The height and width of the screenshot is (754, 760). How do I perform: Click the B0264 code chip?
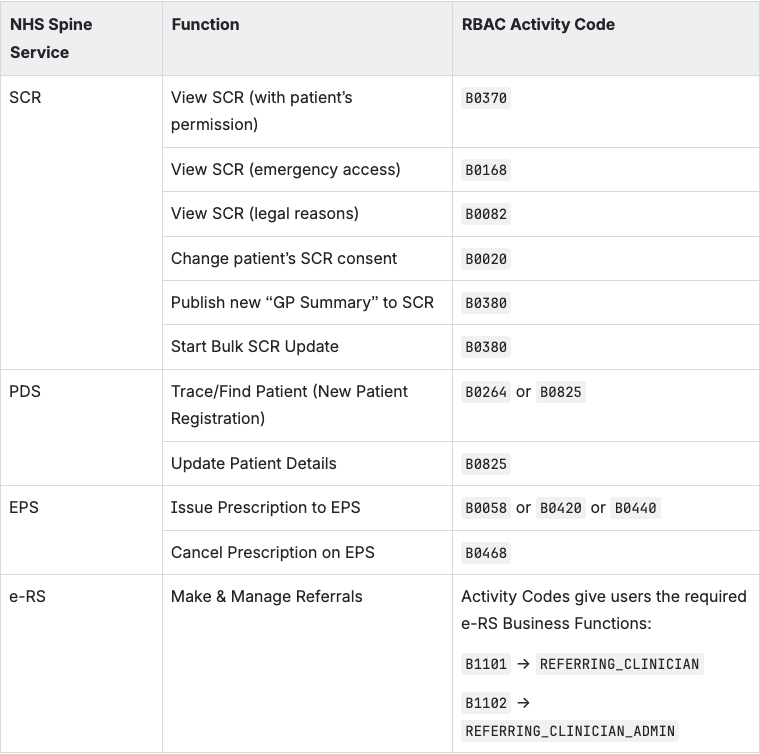[486, 392]
